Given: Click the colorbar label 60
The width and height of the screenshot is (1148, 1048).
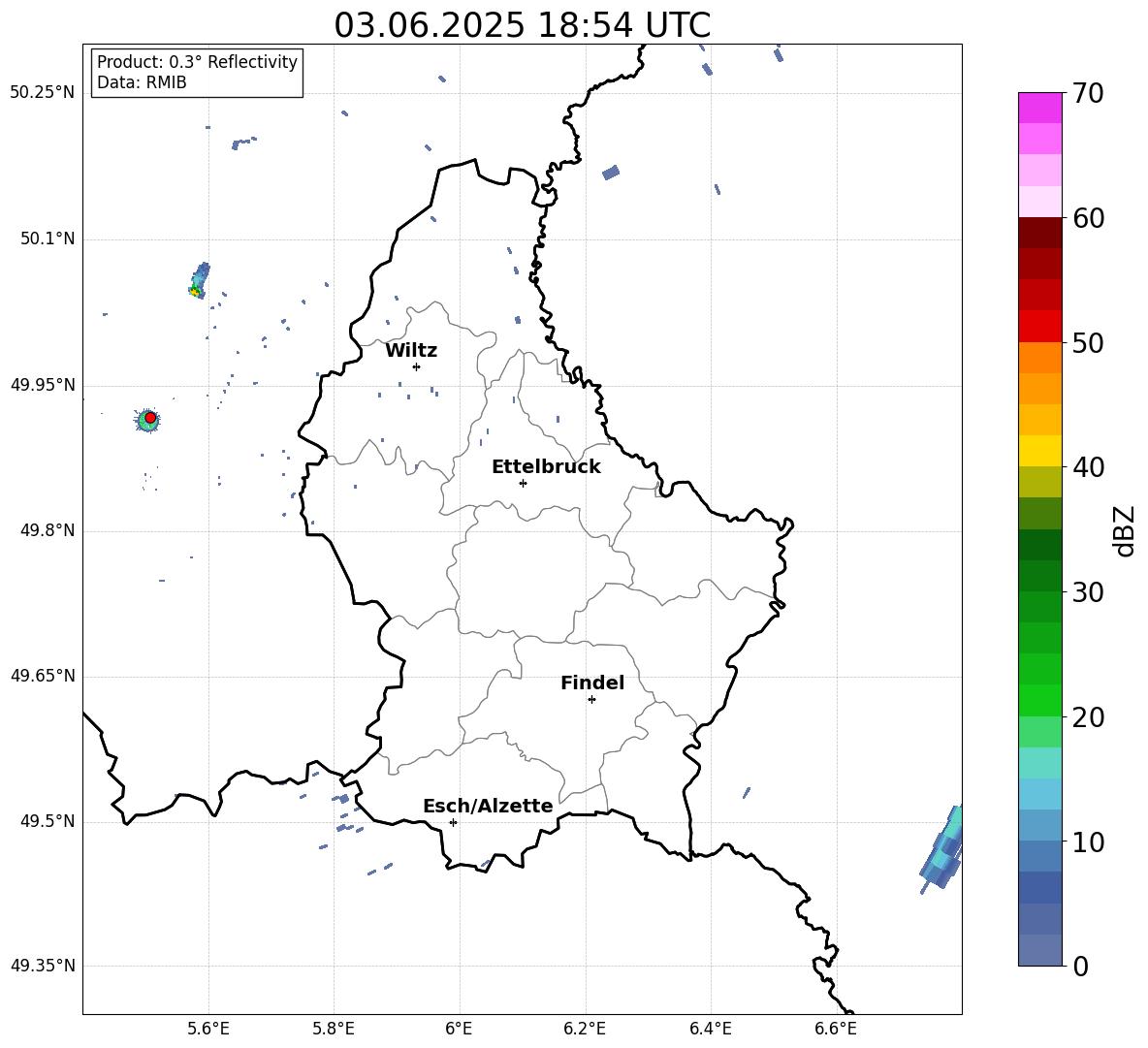Looking at the screenshot, I should point(1088,218).
